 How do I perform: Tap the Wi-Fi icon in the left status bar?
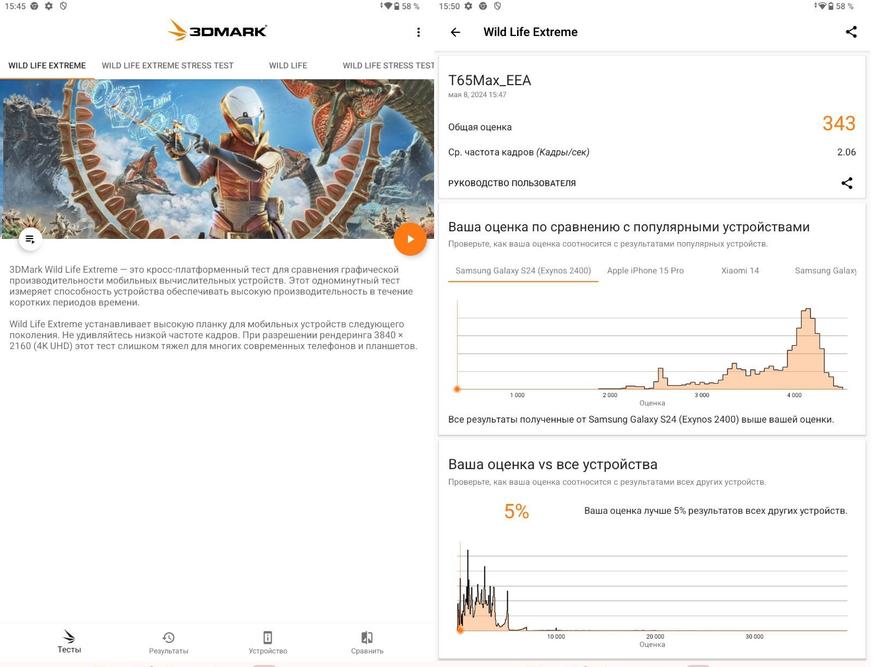click(x=388, y=6)
